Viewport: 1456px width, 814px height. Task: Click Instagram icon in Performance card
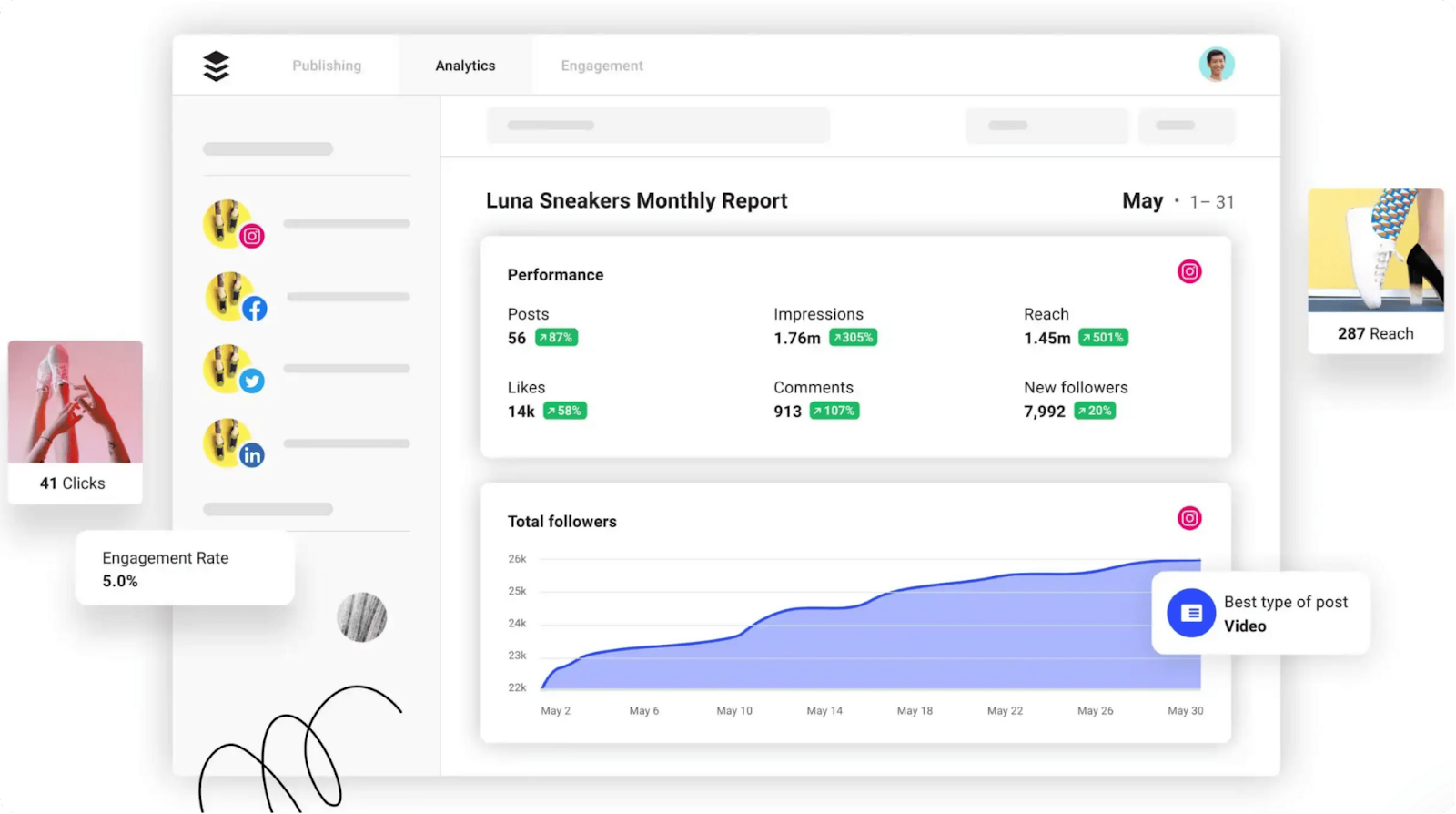pos(1189,271)
